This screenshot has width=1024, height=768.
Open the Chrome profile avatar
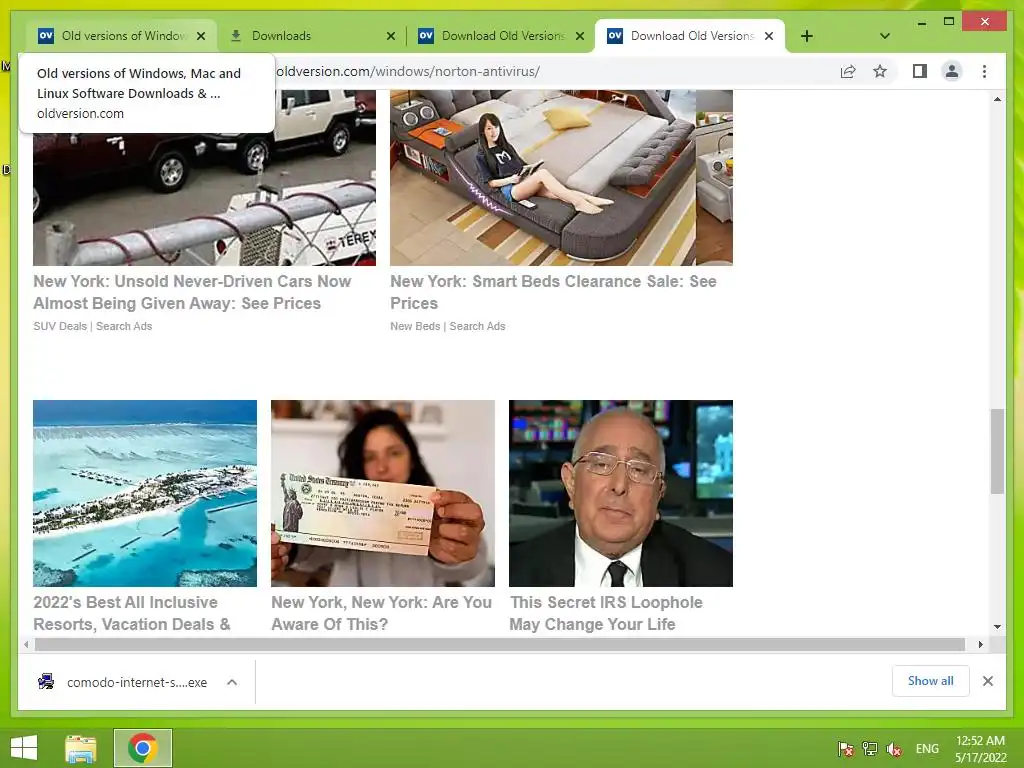point(952,71)
